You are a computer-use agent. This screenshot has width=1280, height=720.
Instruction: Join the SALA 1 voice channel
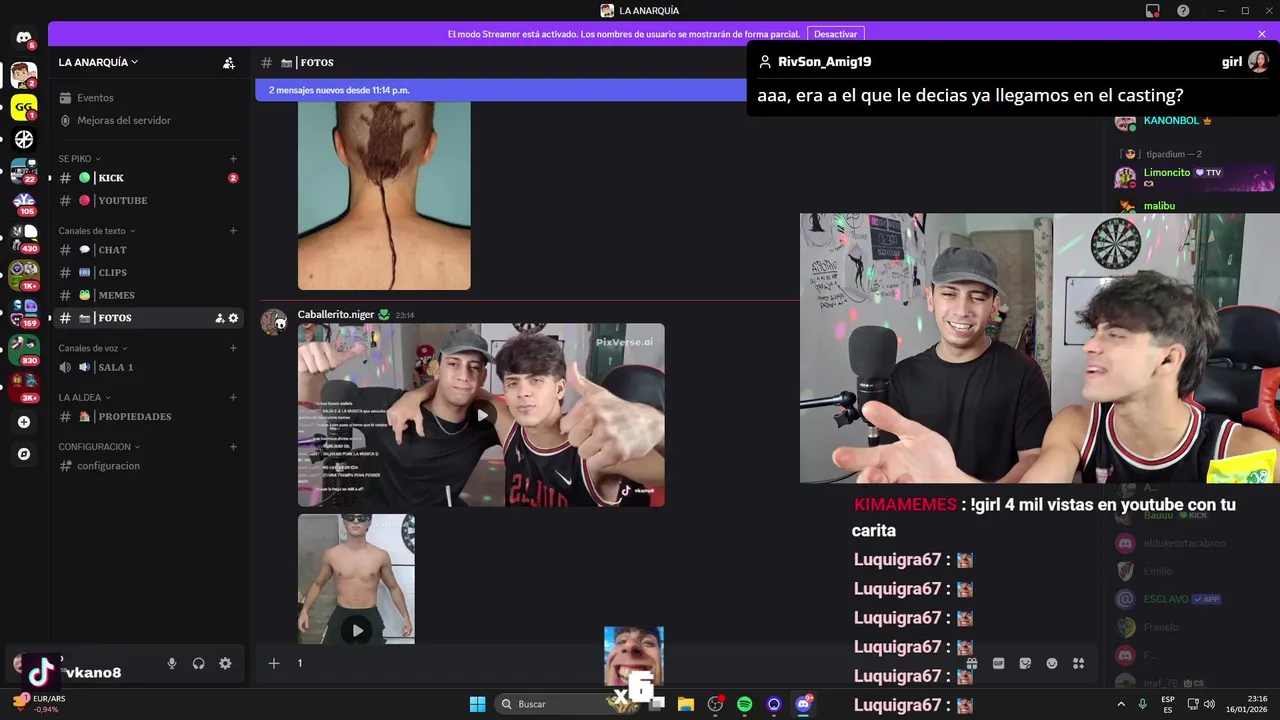(148, 367)
